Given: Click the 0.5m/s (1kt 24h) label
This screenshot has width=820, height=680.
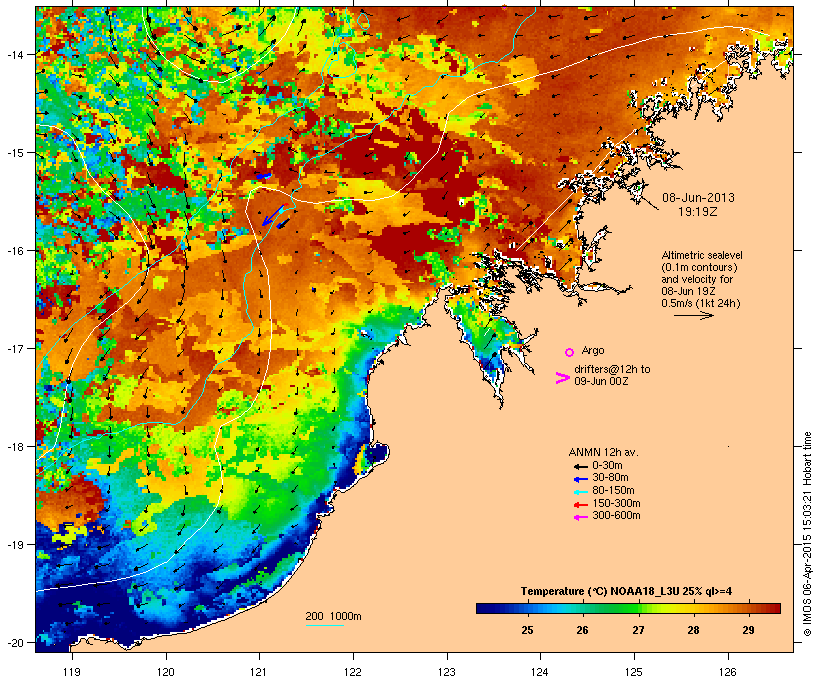Looking at the screenshot, I should [701, 303].
